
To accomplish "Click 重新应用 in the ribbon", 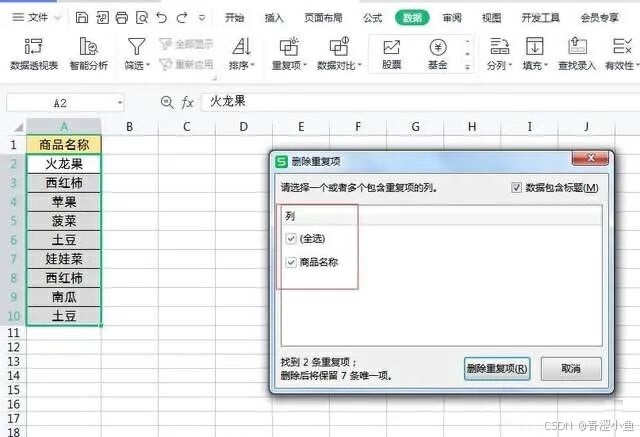I will click(x=187, y=64).
